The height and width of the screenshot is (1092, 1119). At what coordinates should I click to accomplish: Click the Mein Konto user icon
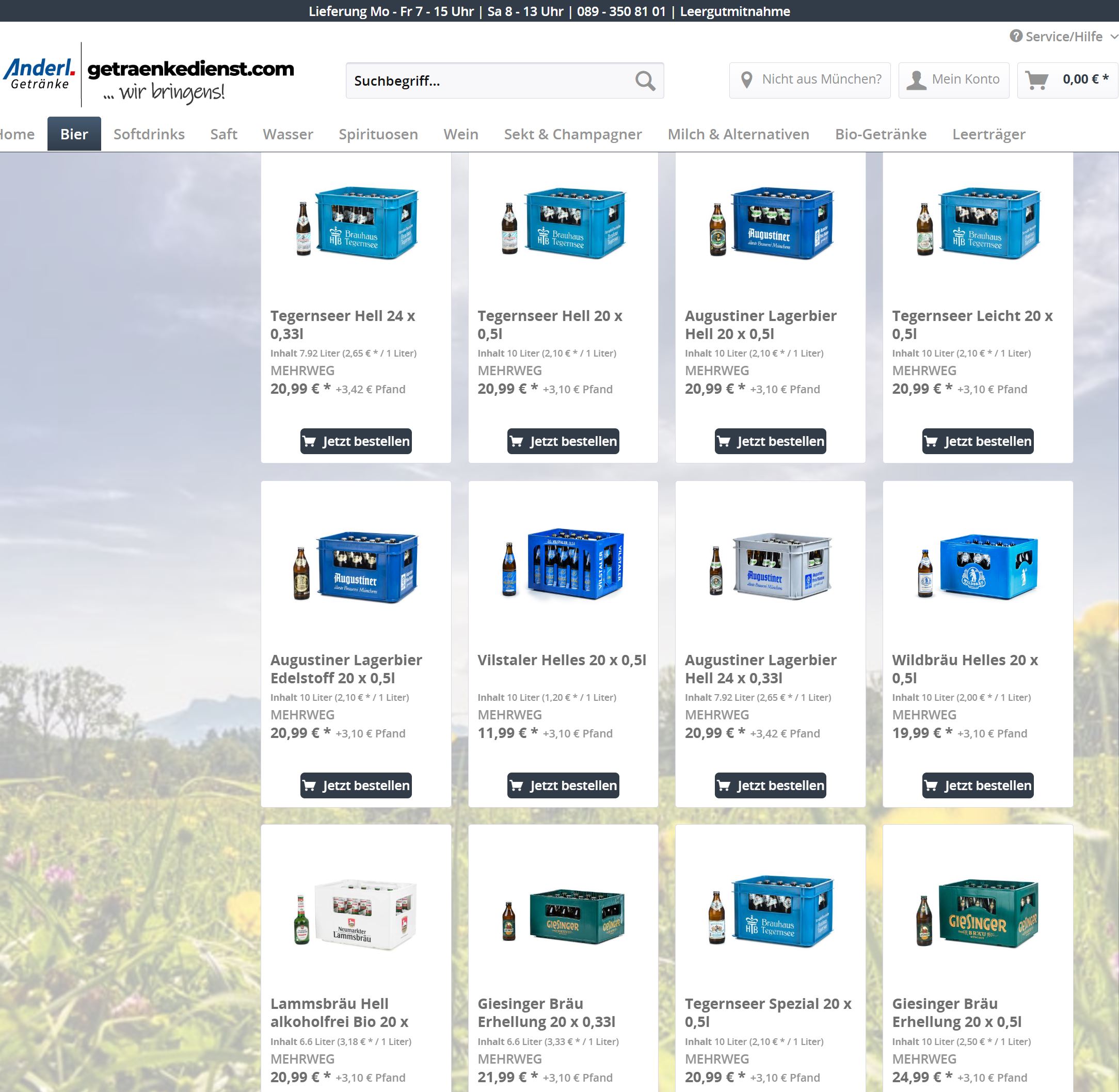(x=916, y=79)
